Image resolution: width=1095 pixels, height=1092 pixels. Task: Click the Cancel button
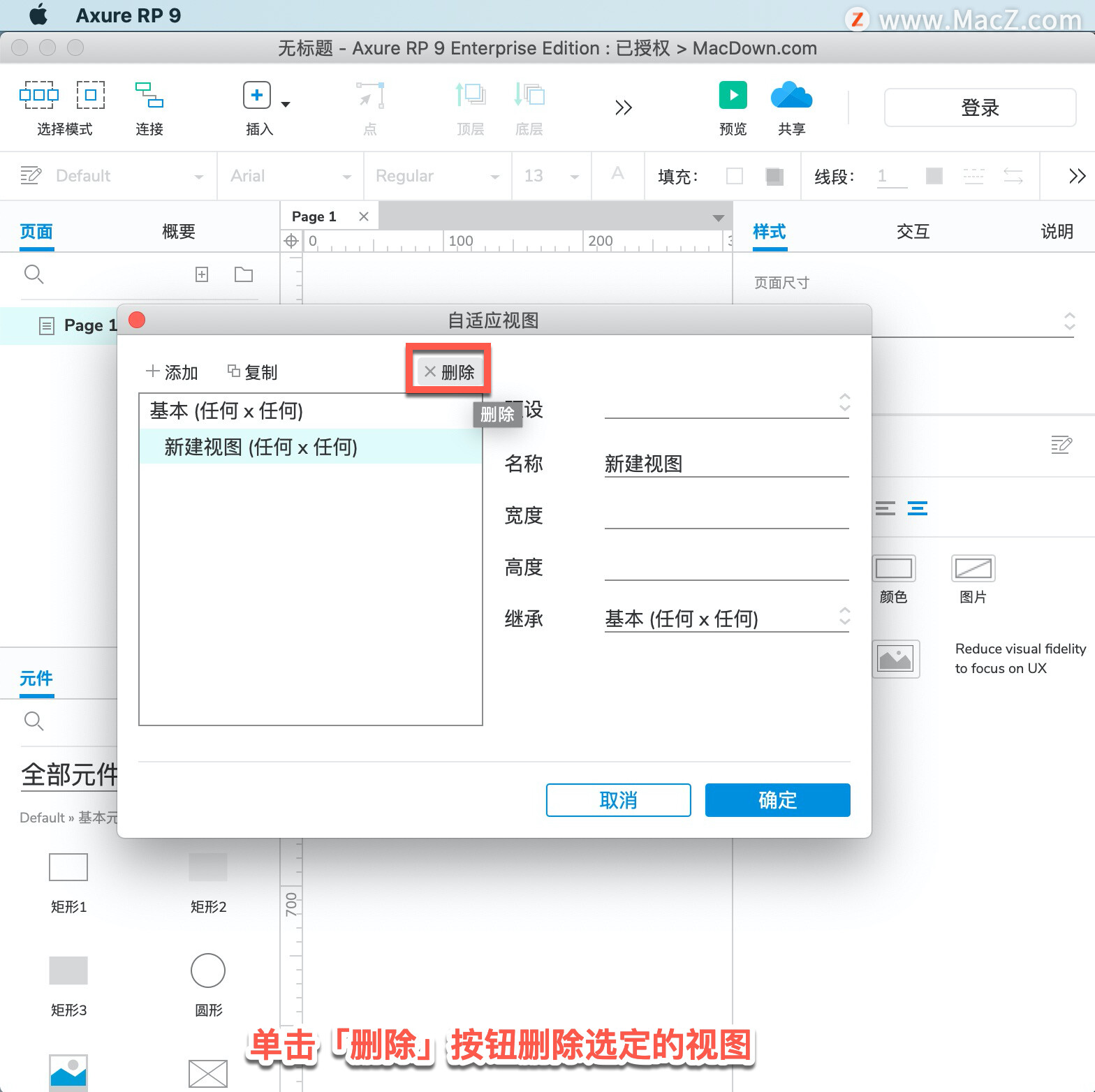[619, 800]
